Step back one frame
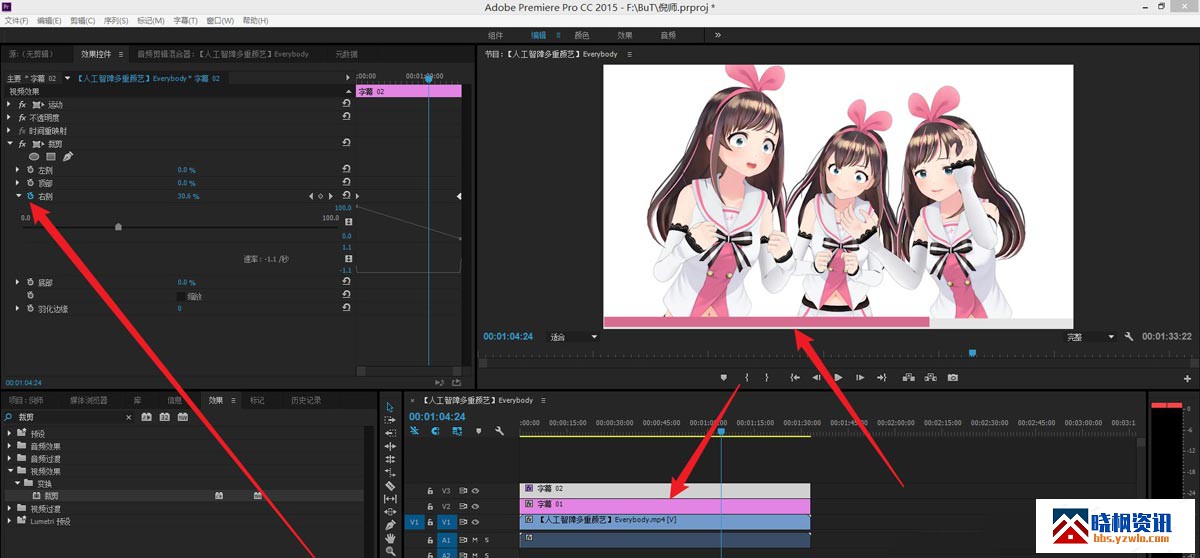Viewport: 1200px width, 558px height. [x=817, y=377]
